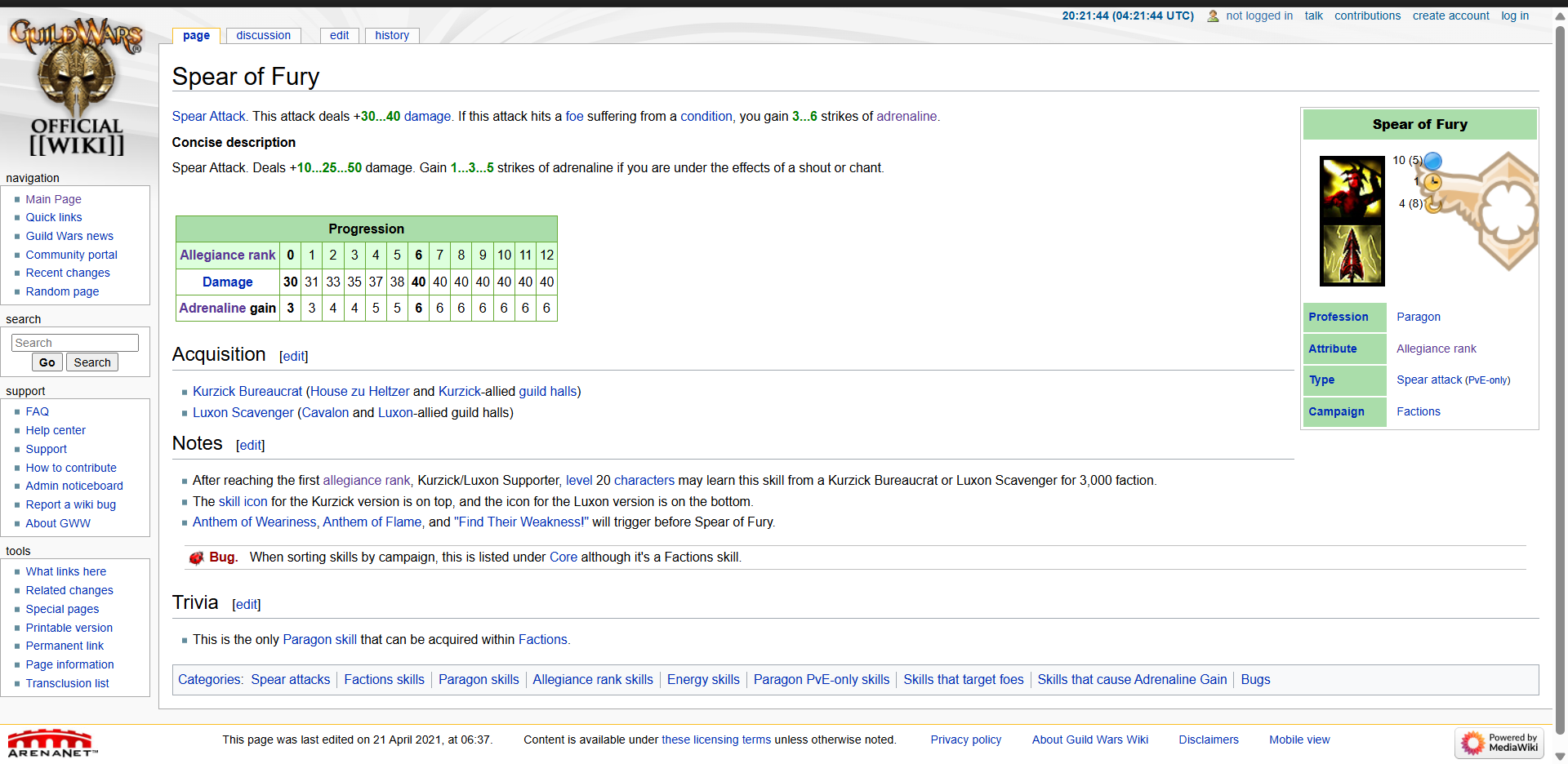Open the Random page link

pyautogui.click(x=62, y=291)
